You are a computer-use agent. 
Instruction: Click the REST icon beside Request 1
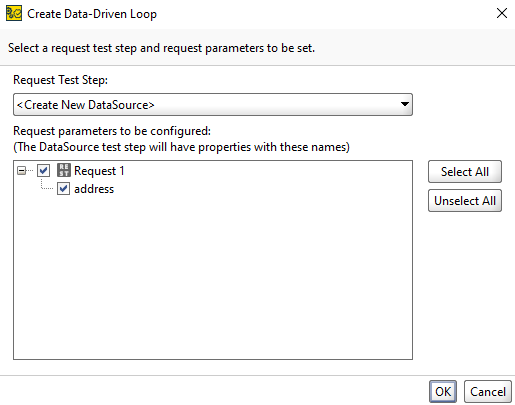pyautogui.click(x=63, y=170)
